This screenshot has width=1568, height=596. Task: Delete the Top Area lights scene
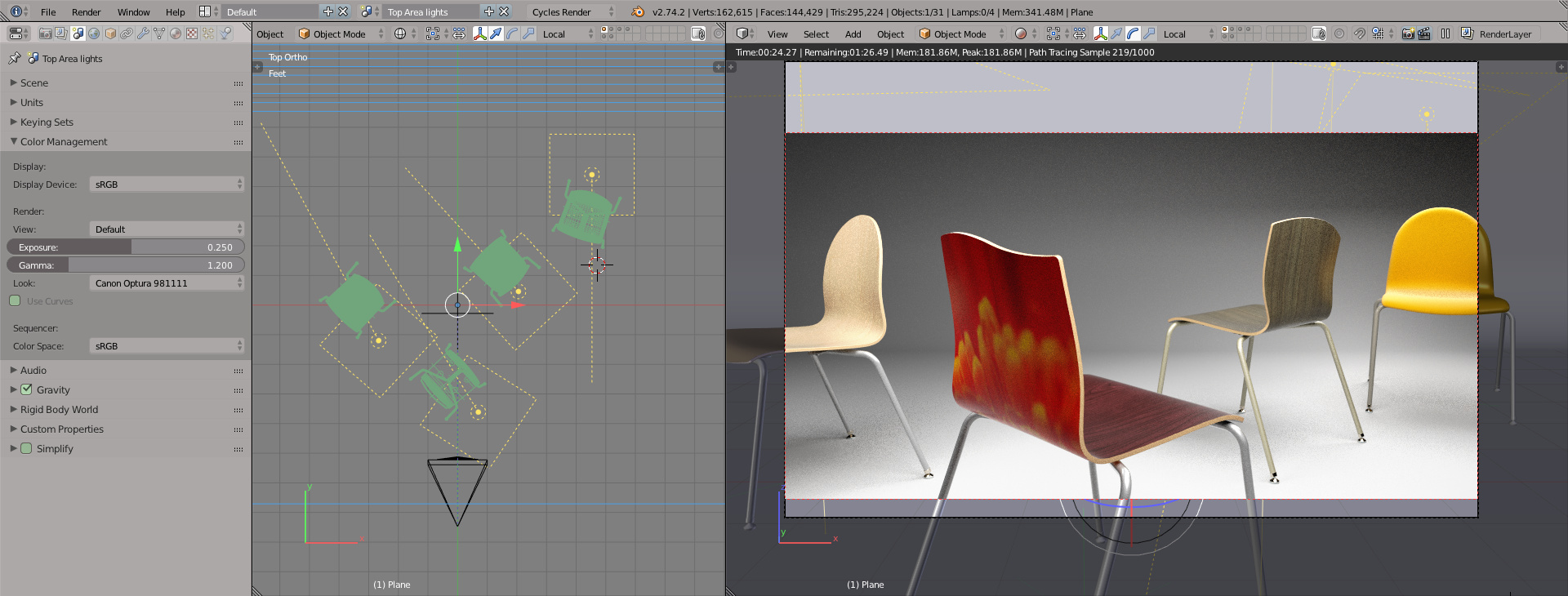pos(504,11)
